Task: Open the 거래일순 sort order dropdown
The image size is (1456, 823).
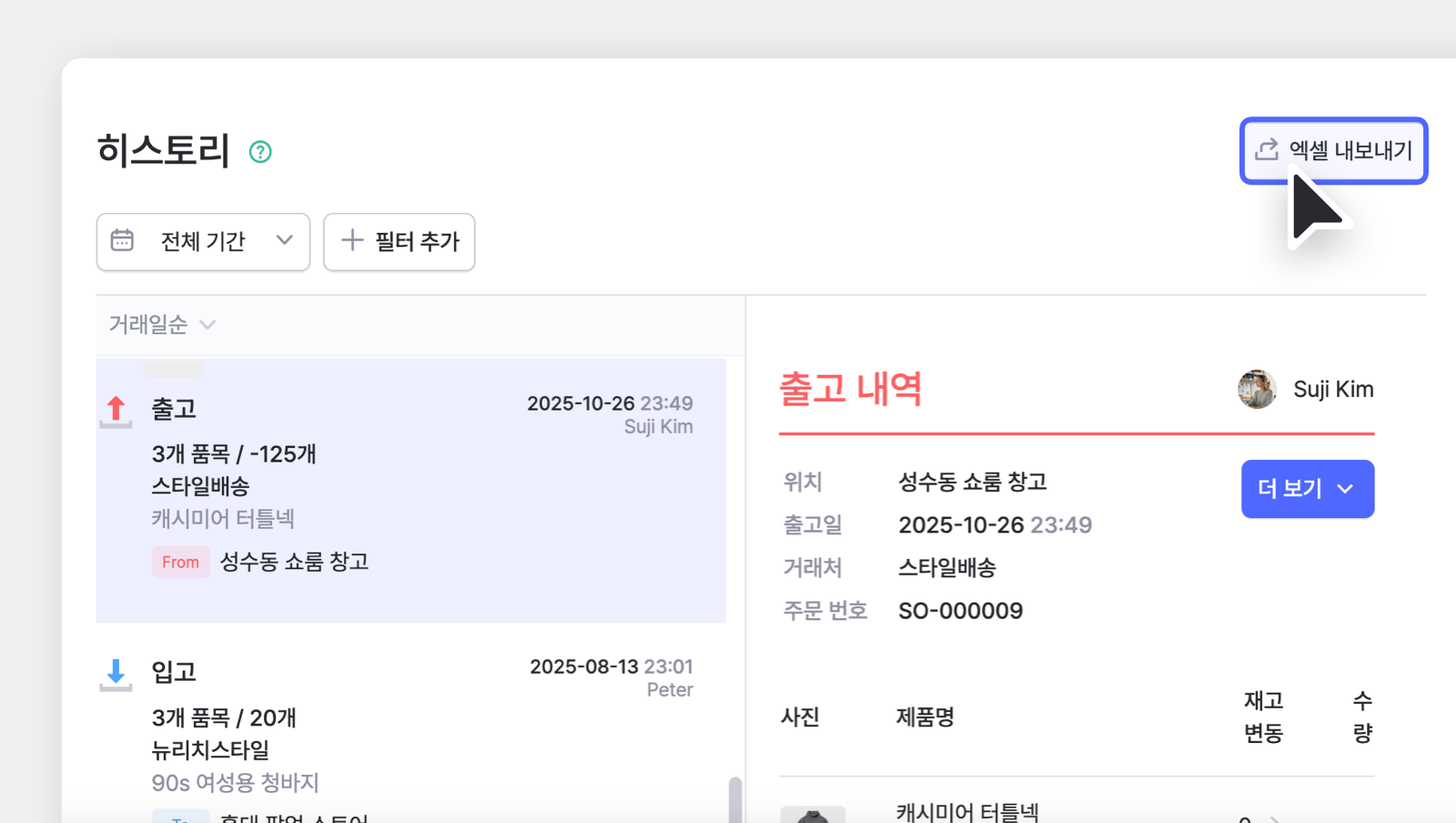Action: pos(161,325)
